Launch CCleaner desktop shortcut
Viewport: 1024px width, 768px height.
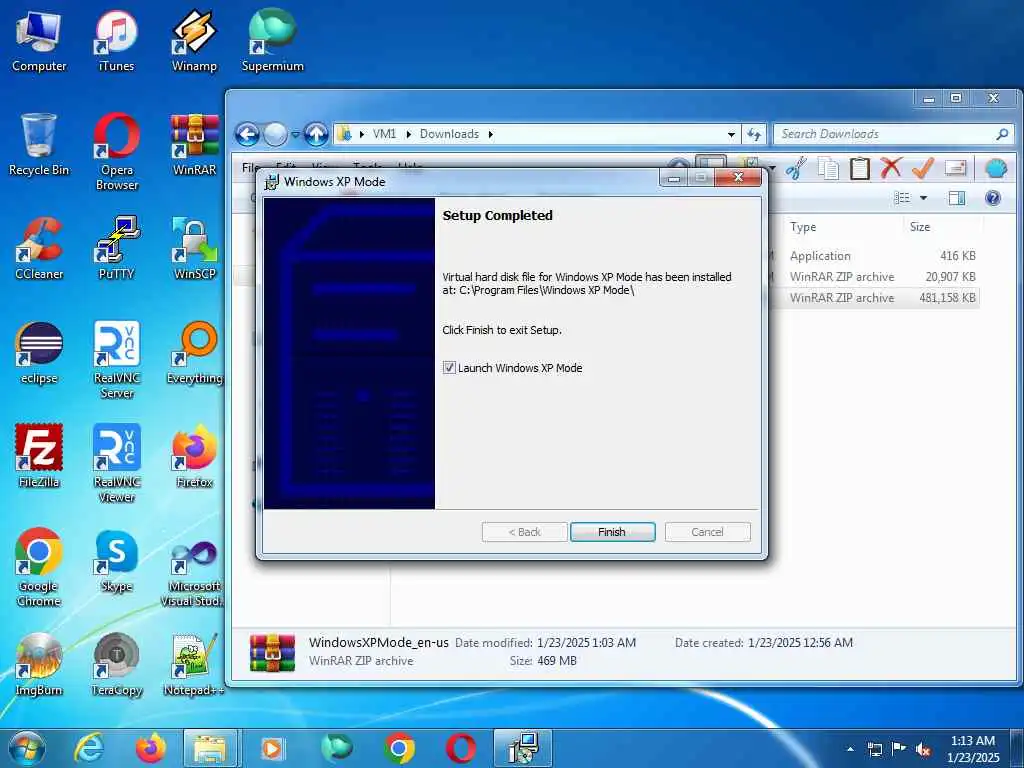39,249
